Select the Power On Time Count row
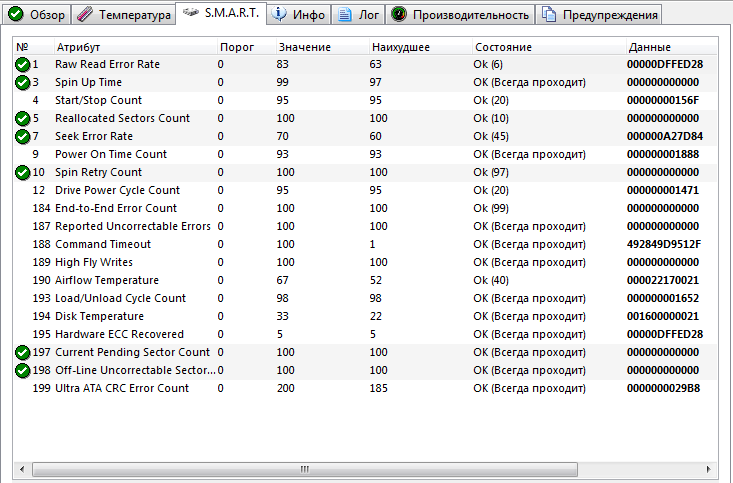 click(365, 154)
